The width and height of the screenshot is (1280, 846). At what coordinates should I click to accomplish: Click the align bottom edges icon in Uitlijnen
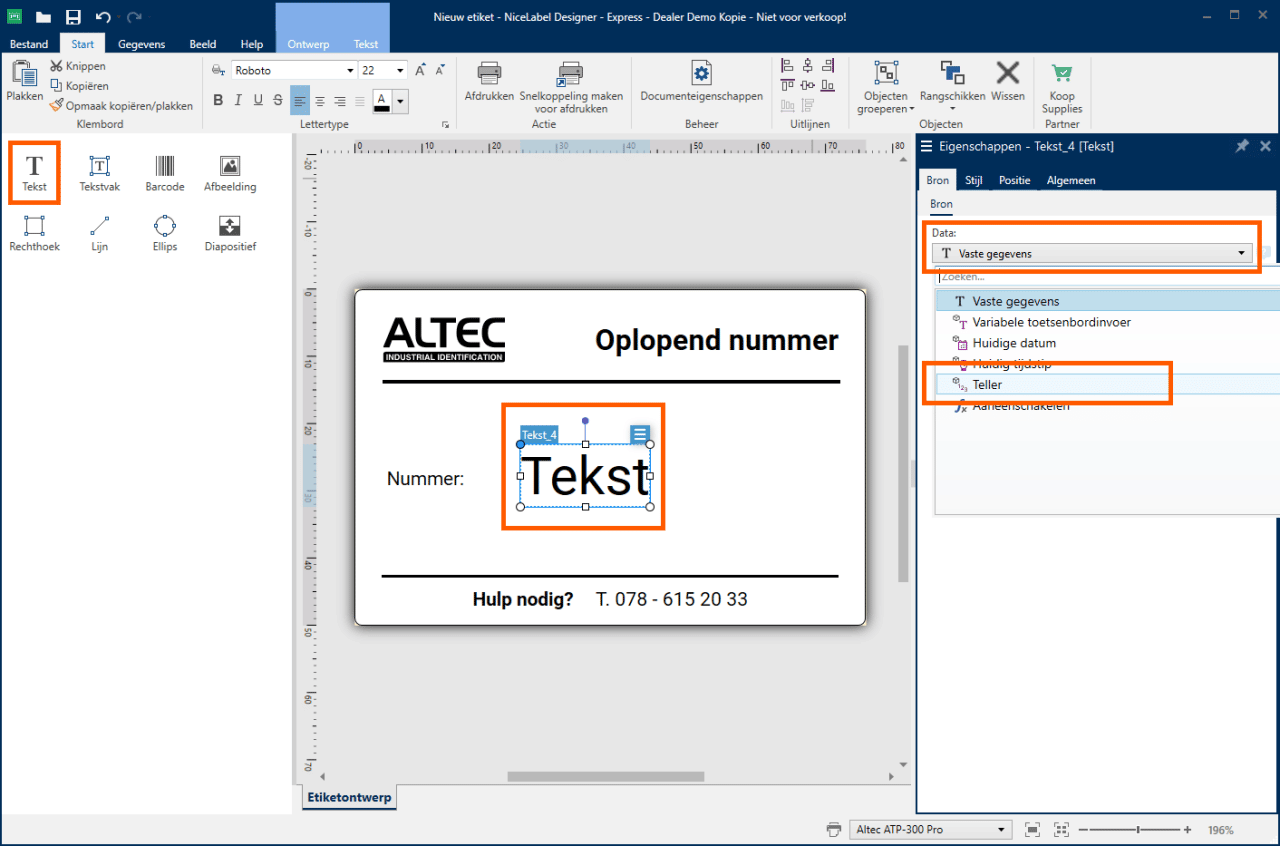(827, 86)
